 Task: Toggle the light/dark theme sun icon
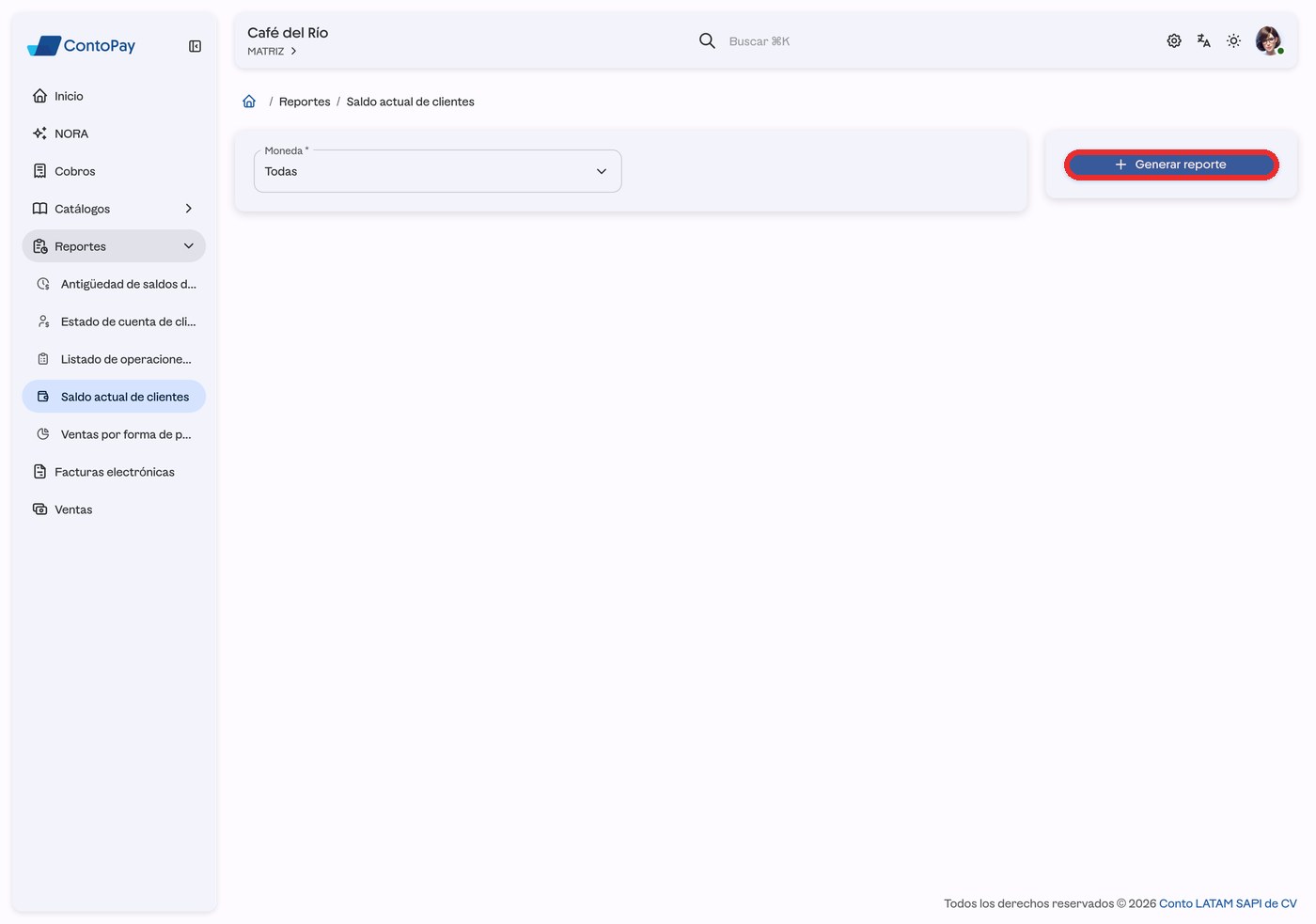1234,40
